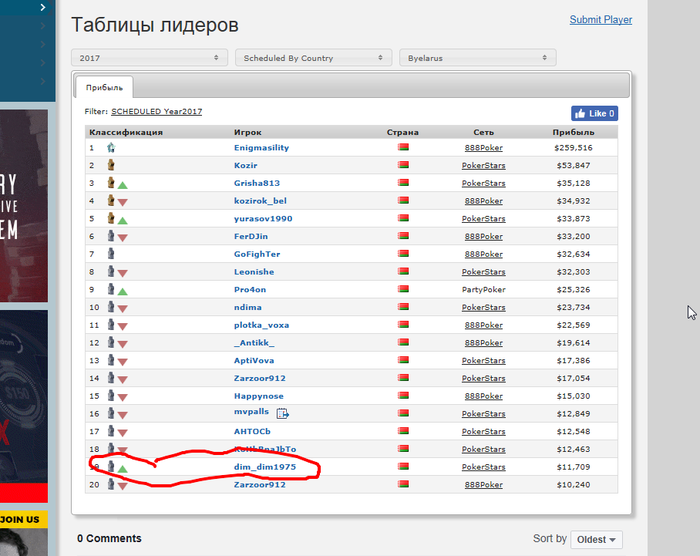Image resolution: width=700 pixels, height=556 pixels.
Task: Open the Scheduled By Country dropdown
Action: click(x=313, y=58)
